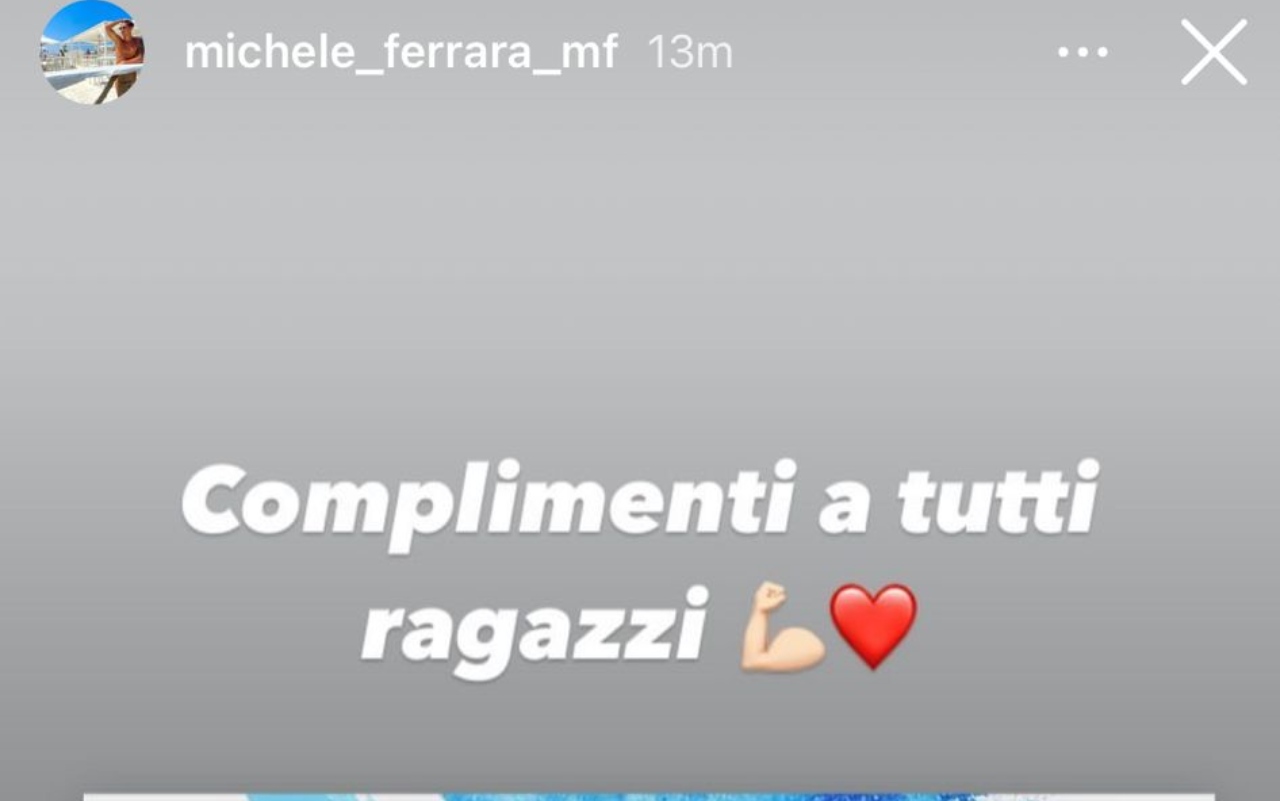1280x801 pixels.
Task: Tap the flexed bicep emoji
Action: 782,627
